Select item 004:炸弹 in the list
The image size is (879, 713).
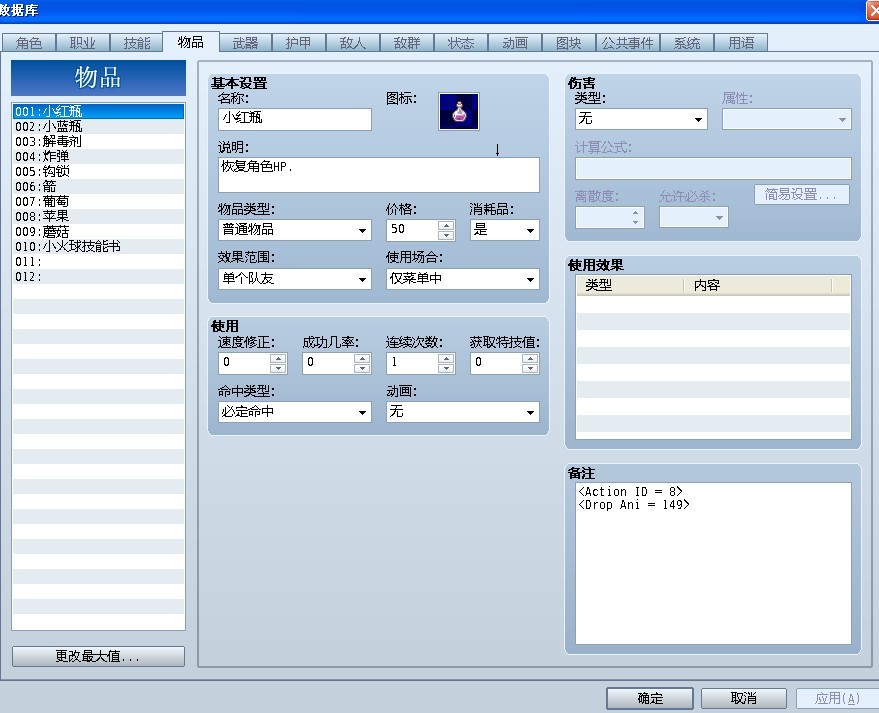98,156
